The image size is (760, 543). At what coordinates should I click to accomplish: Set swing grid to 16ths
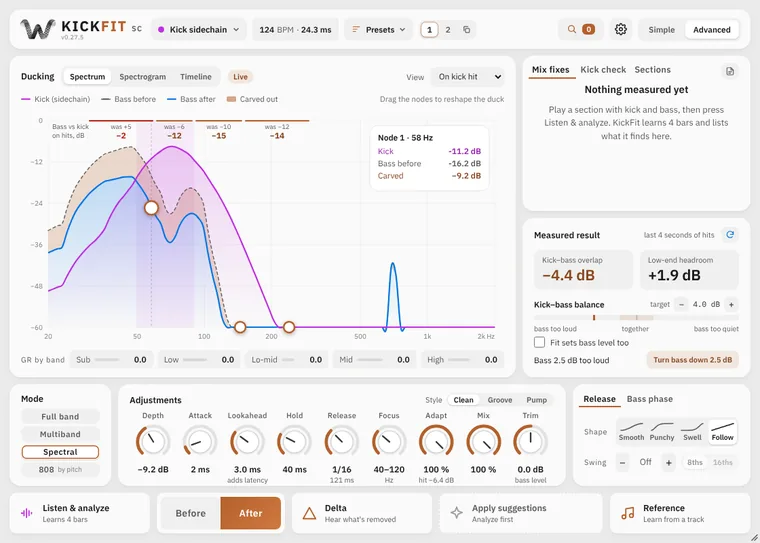point(723,462)
